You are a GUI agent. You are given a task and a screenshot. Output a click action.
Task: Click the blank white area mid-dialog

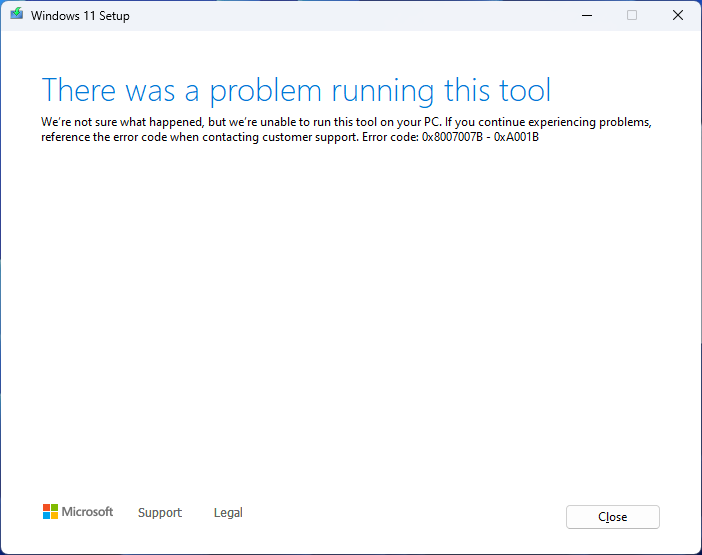click(350, 320)
